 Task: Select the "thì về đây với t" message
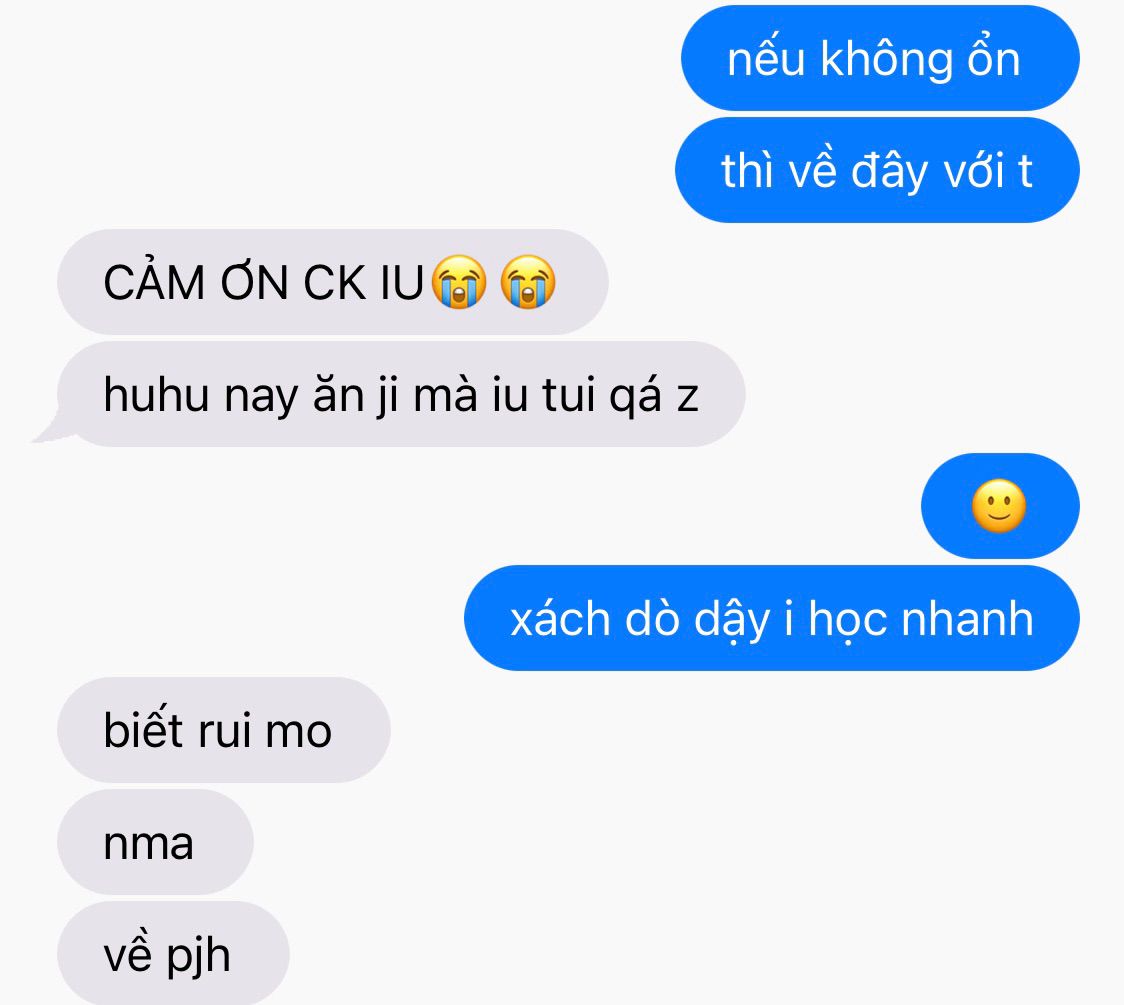click(x=877, y=171)
